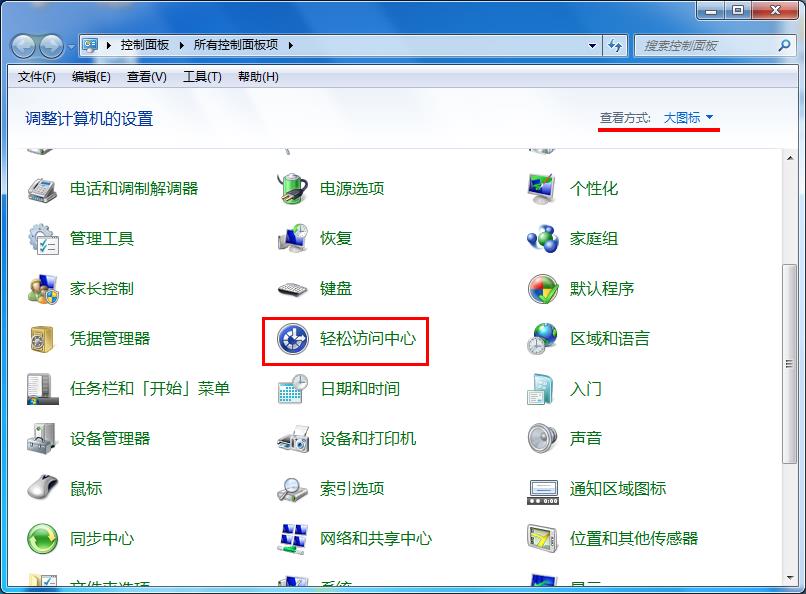The height and width of the screenshot is (594, 806).
Task: Click the 所有控制面板项 breadcrumb
Action: 235,45
